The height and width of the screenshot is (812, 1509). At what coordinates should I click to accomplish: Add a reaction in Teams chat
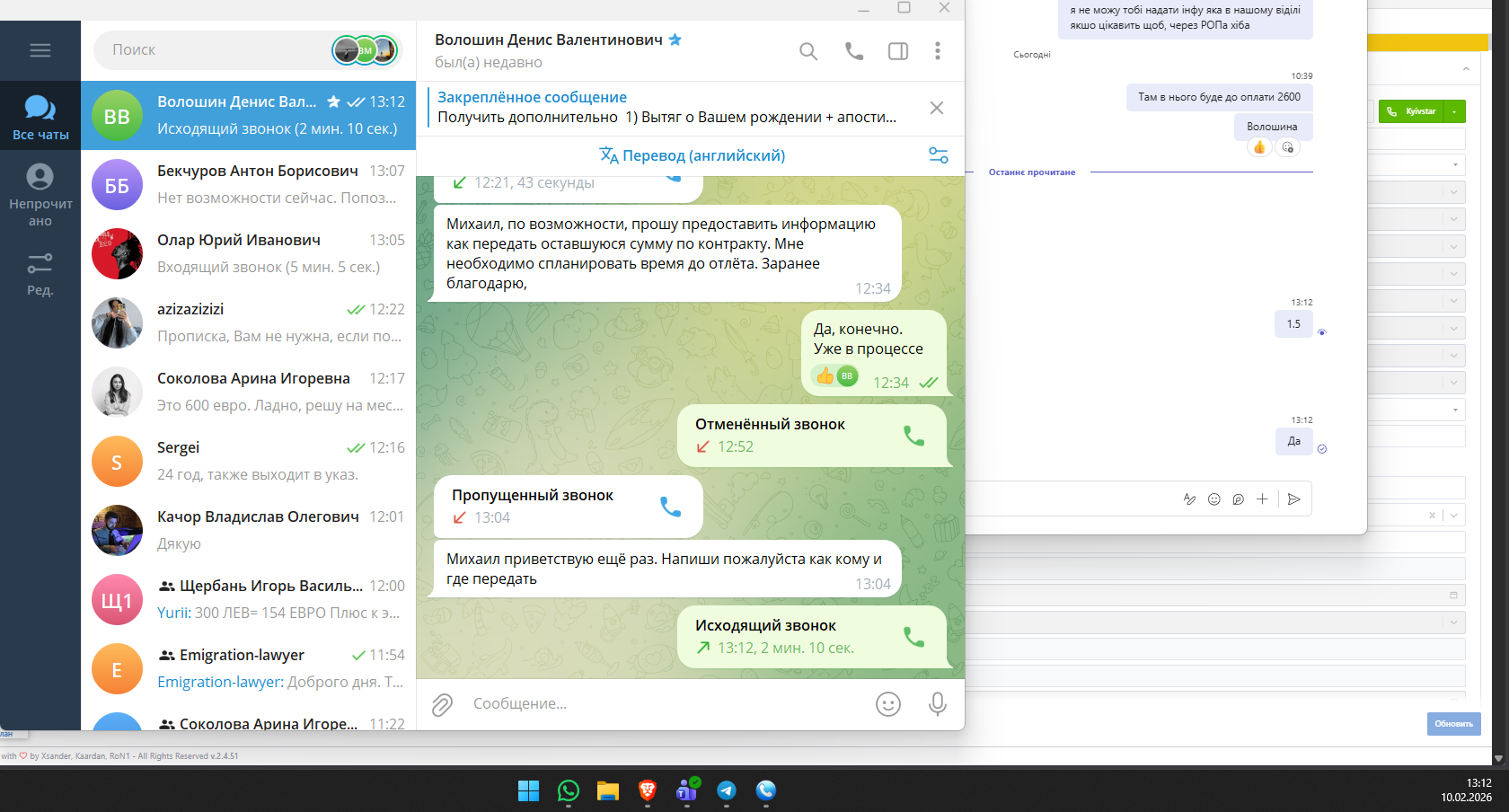(x=1288, y=147)
